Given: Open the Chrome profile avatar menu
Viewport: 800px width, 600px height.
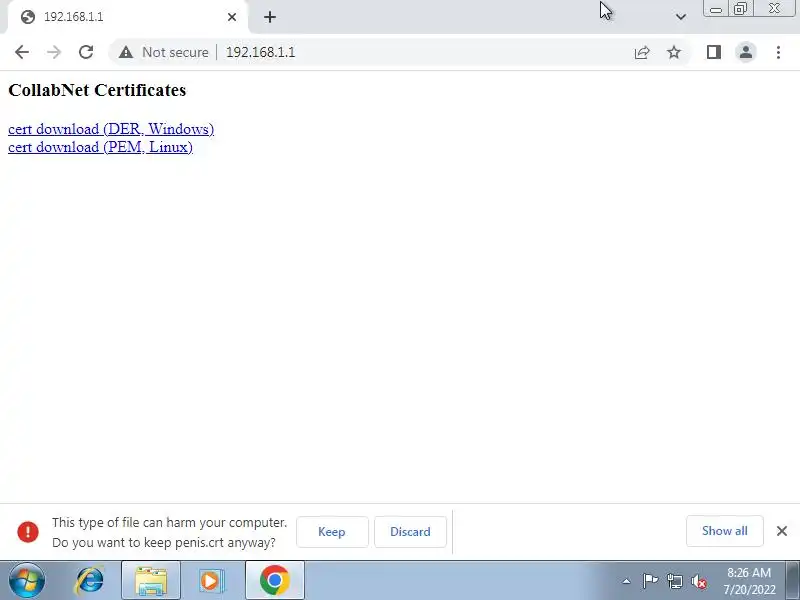Looking at the screenshot, I should (x=746, y=52).
